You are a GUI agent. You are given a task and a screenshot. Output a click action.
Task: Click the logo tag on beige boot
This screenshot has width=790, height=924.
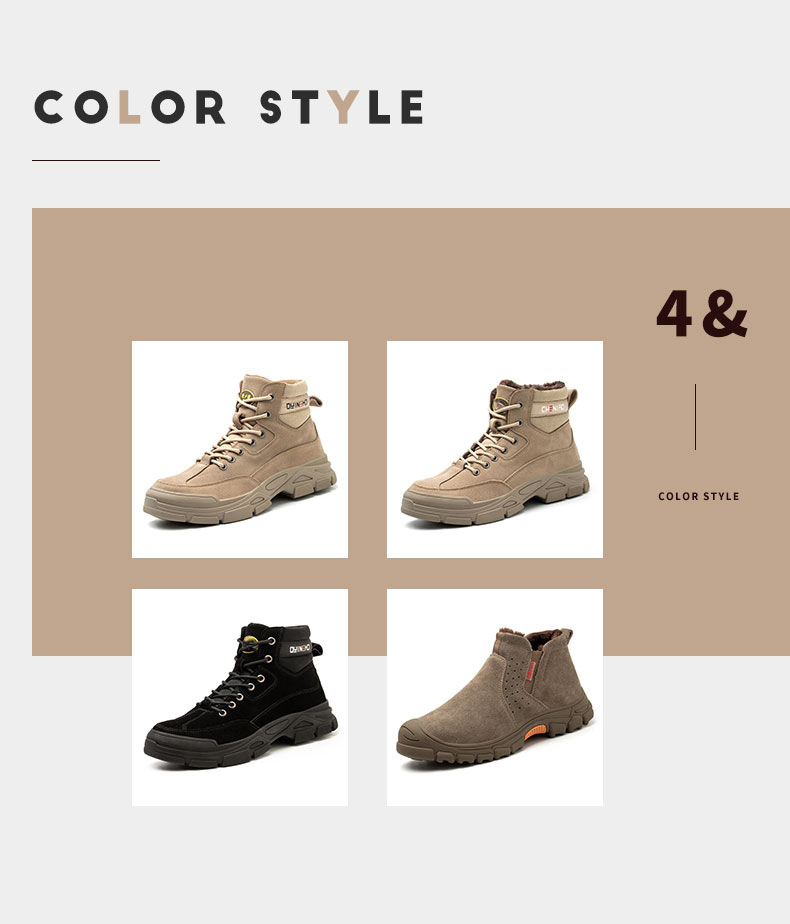(298, 405)
